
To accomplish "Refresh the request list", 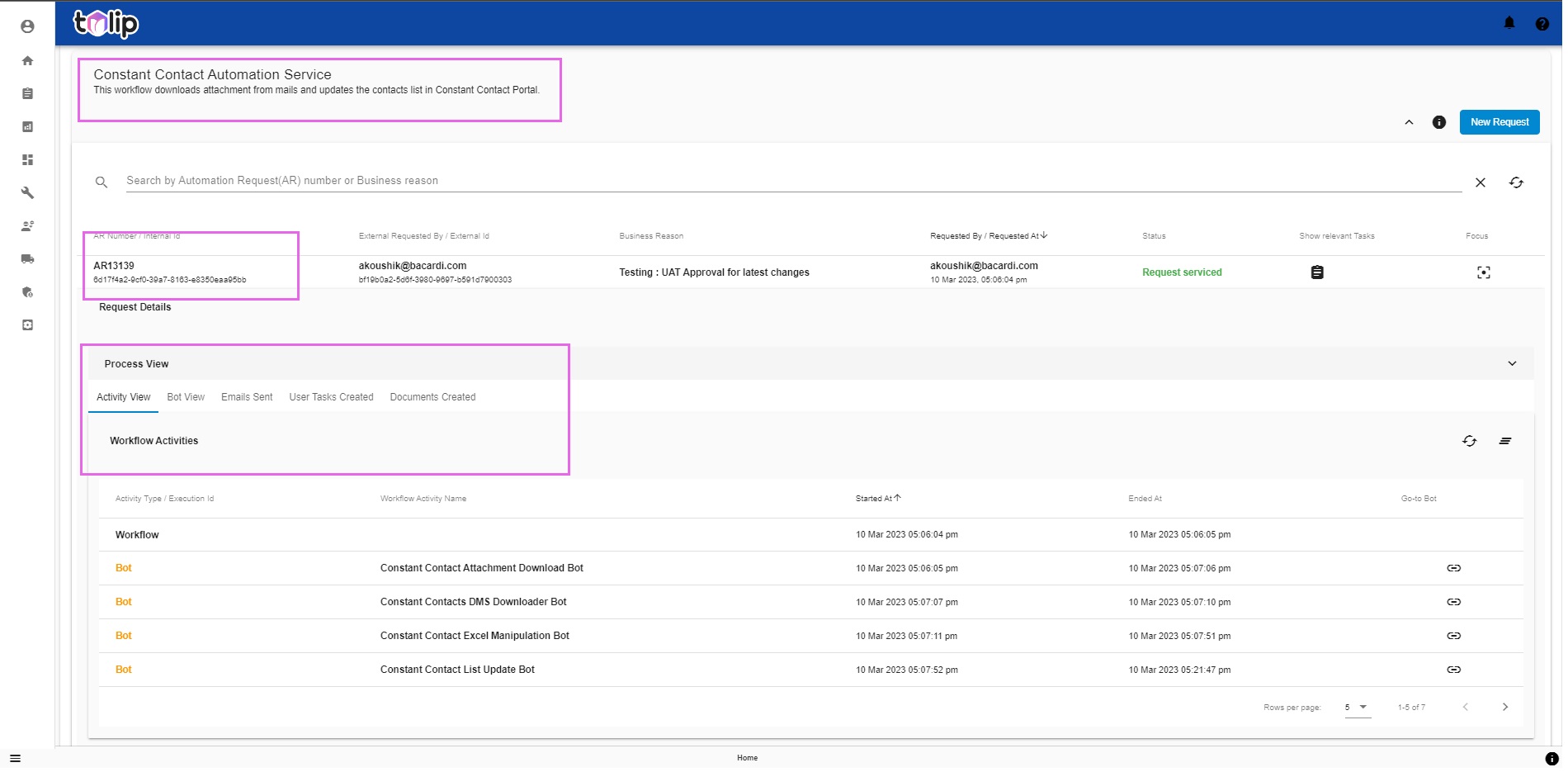I will point(1516,182).
